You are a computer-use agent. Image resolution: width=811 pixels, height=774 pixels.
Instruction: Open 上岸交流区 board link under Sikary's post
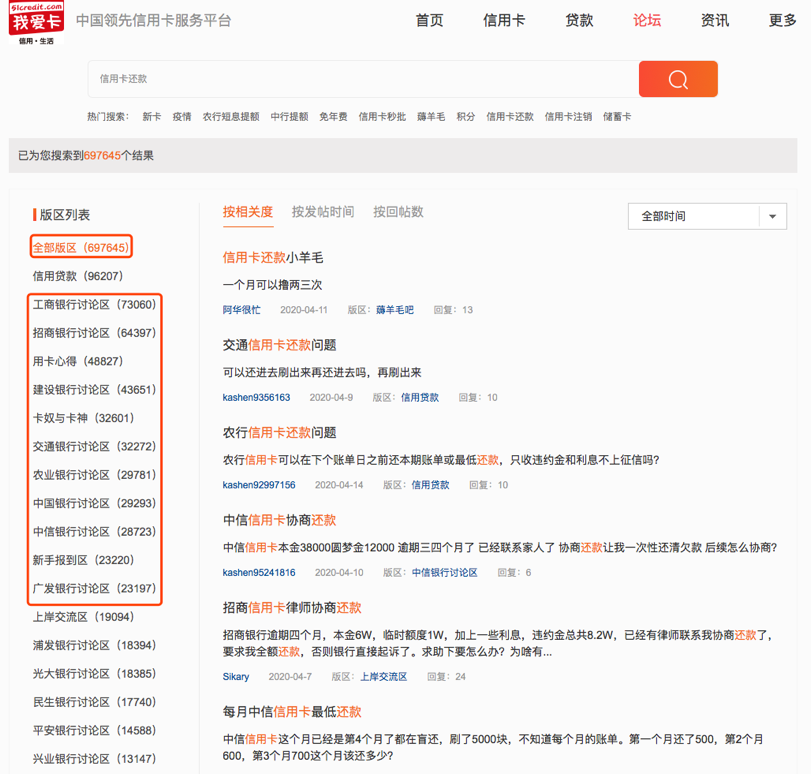384,677
